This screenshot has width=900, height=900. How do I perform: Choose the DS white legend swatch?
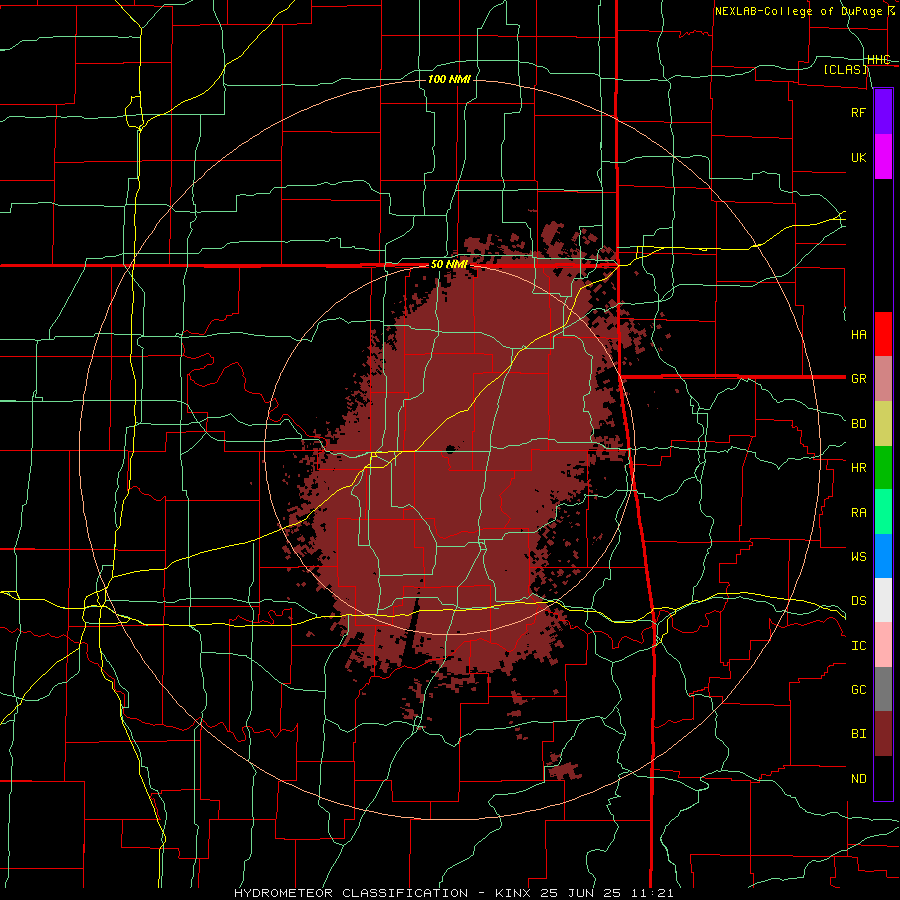(883, 600)
